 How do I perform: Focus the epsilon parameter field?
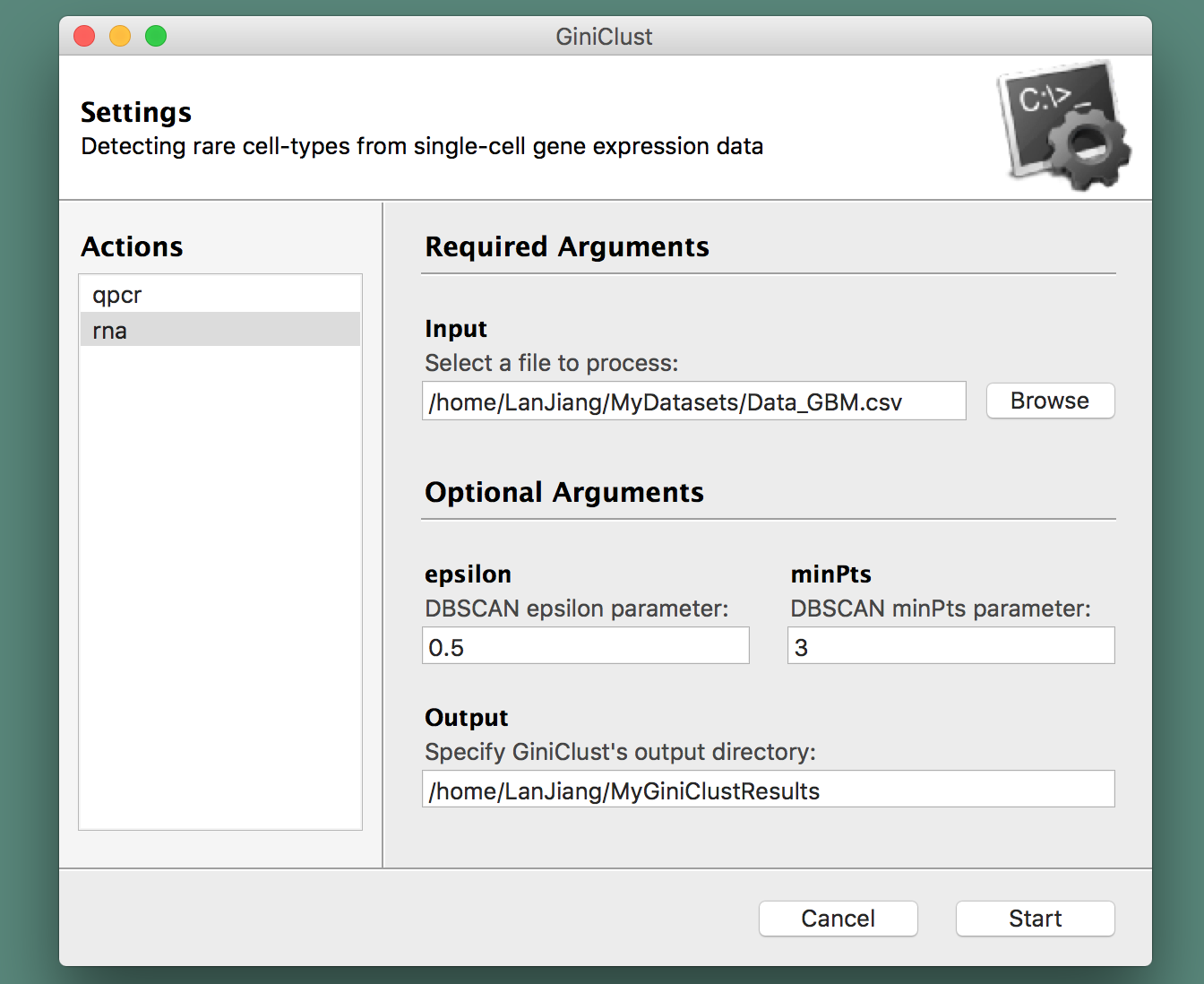click(585, 646)
